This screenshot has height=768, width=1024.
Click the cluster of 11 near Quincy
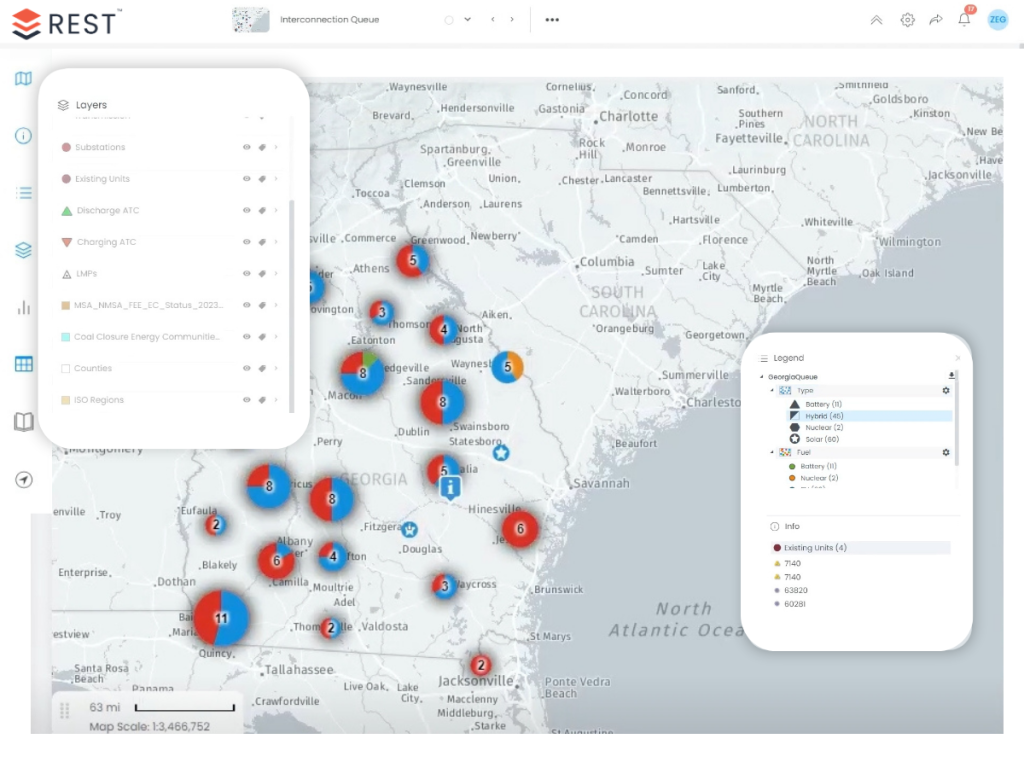click(221, 618)
